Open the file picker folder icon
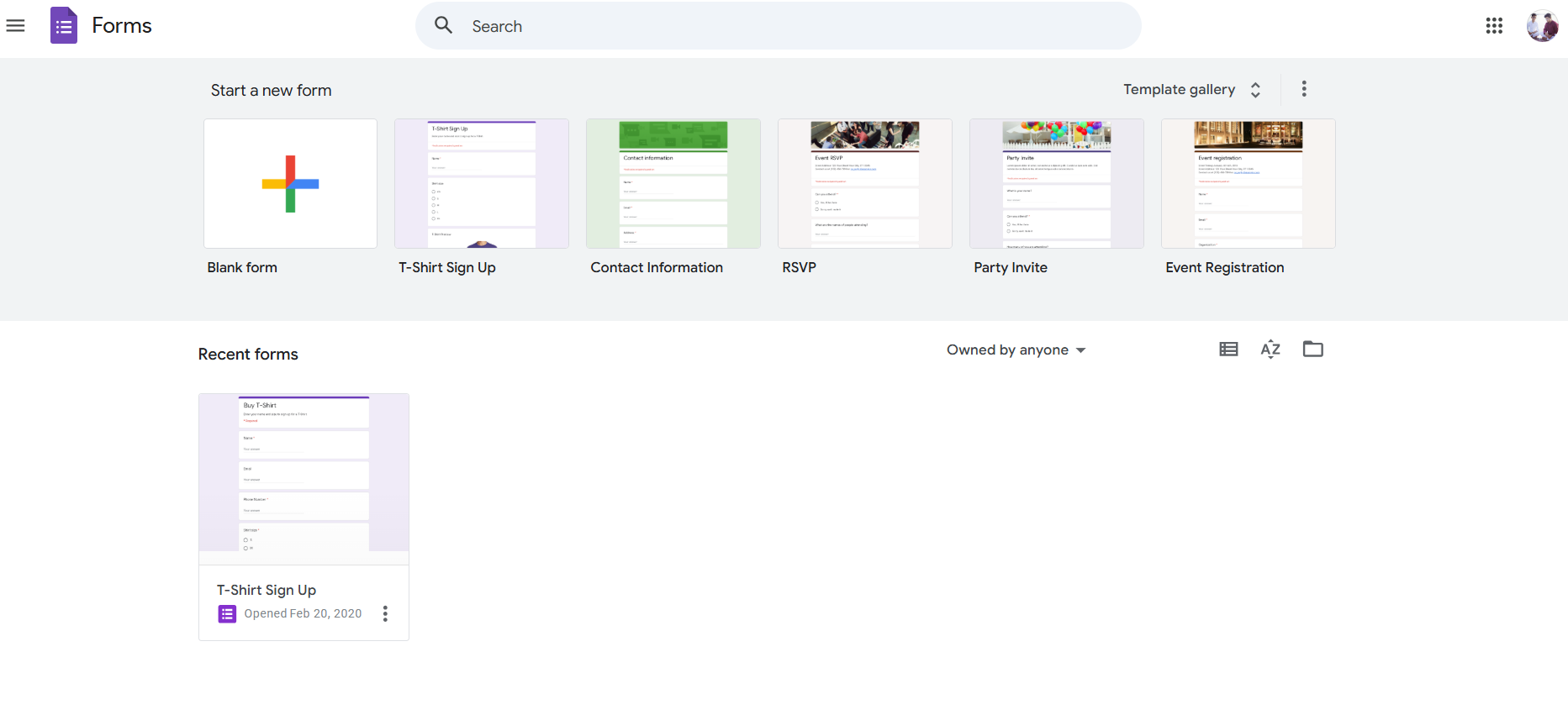The image size is (1568, 715). click(1313, 349)
